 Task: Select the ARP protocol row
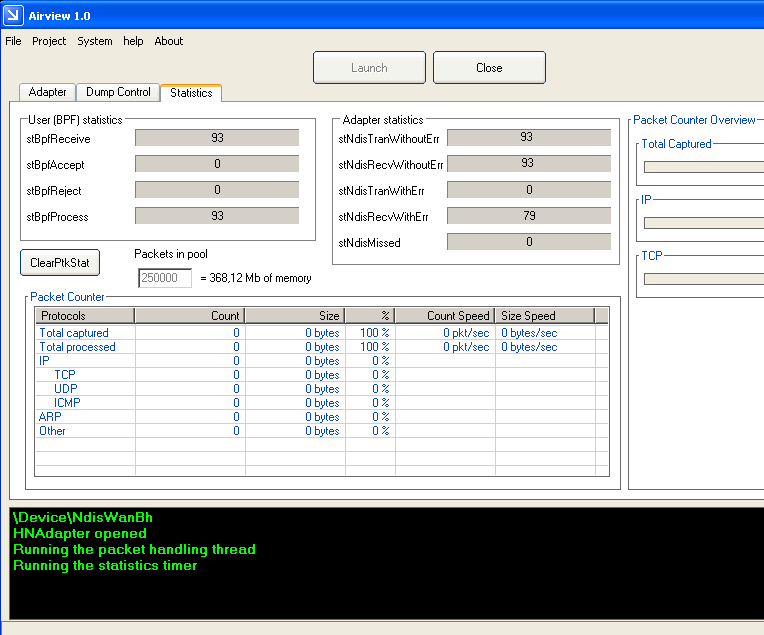coord(50,417)
